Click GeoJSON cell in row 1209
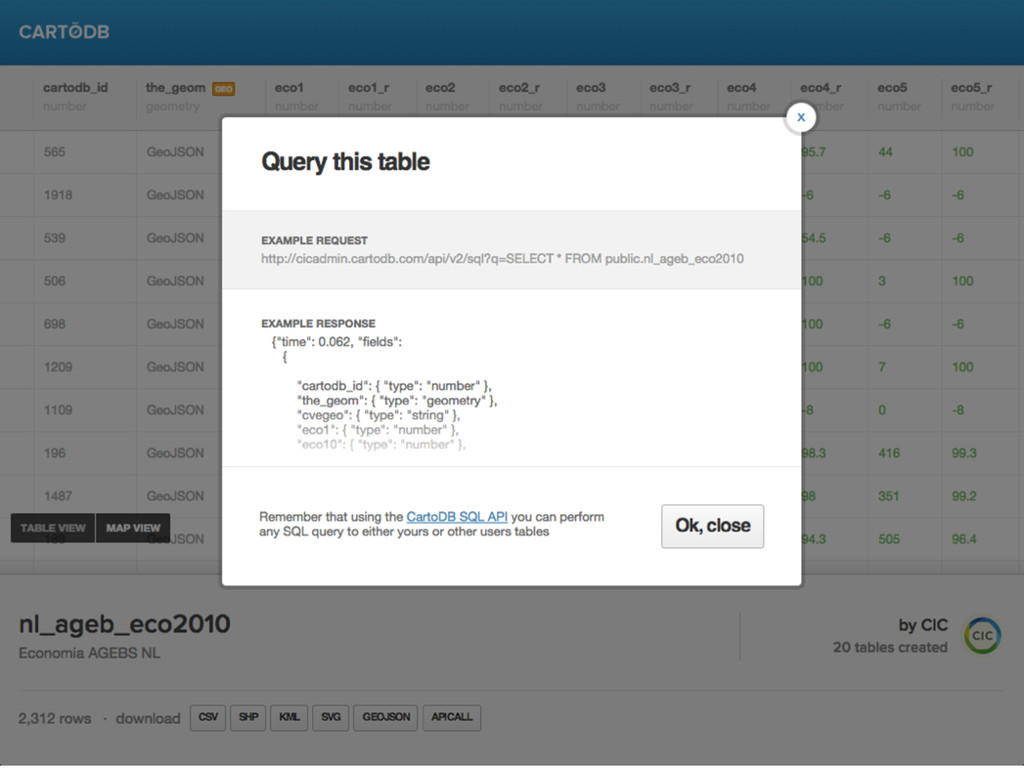This screenshot has height=768, width=1024. pos(175,367)
